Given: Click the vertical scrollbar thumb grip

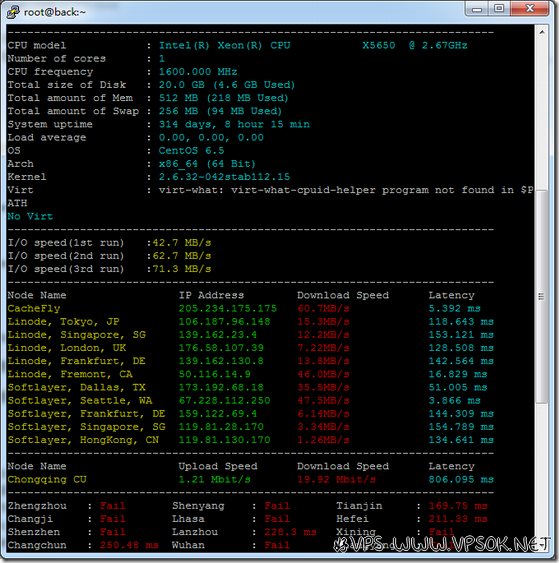Looking at the screenshot, I should pos(541,297).
